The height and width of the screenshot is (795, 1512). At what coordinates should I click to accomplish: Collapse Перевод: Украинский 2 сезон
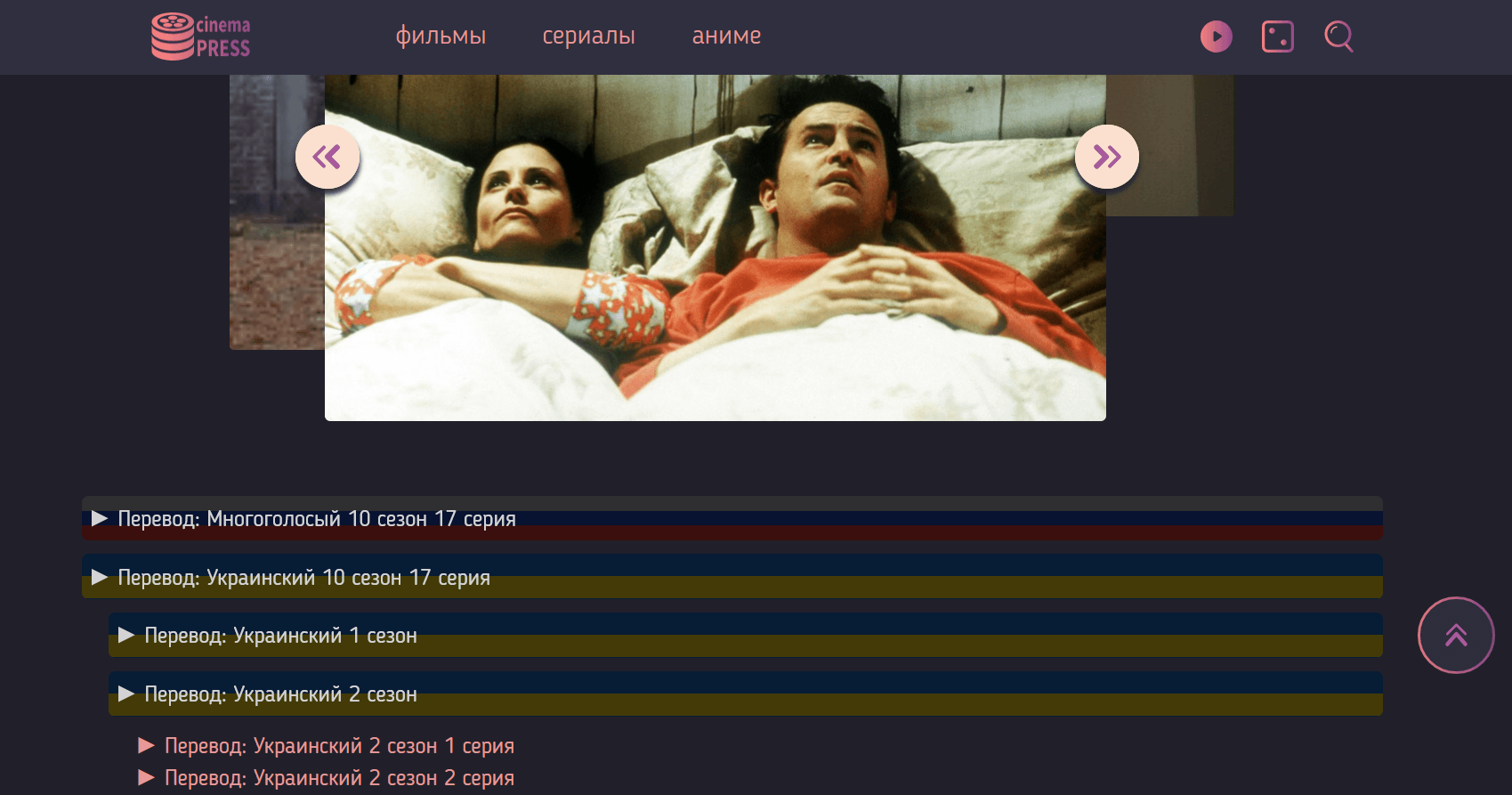pyautogui.click(x=745, y=694)
